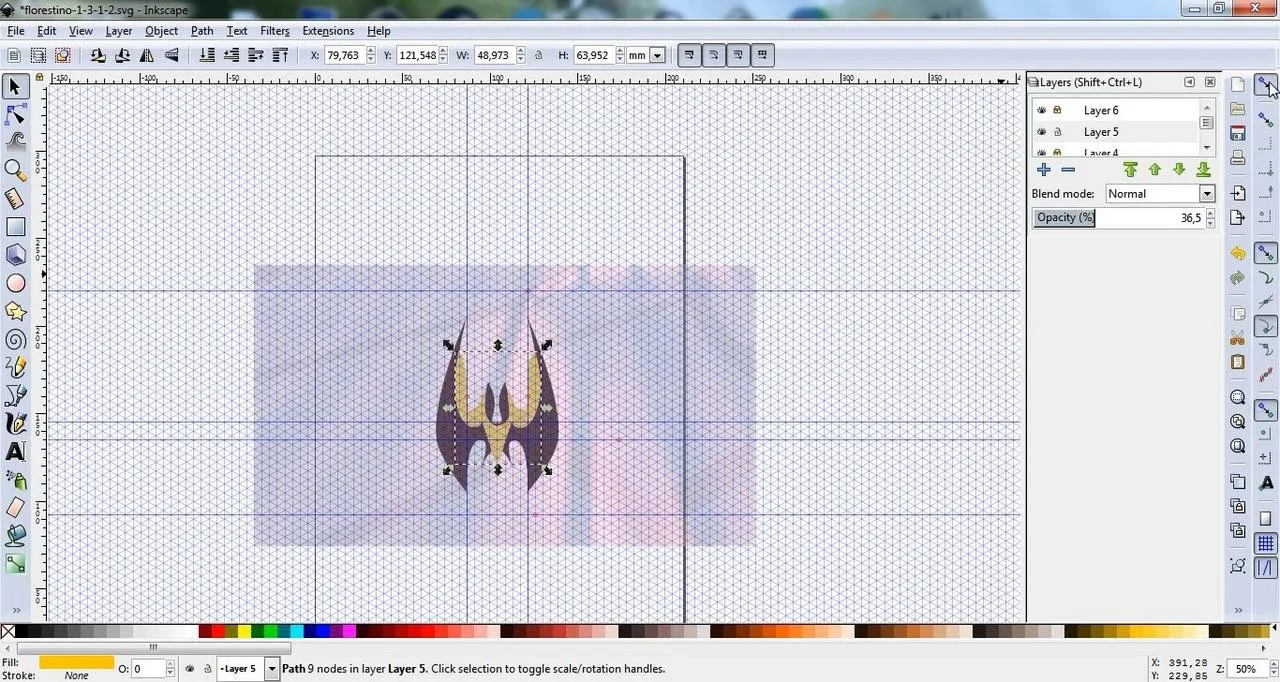Raise selection to top icon
Screen dimensions: 1280x682
pos(280,56)
